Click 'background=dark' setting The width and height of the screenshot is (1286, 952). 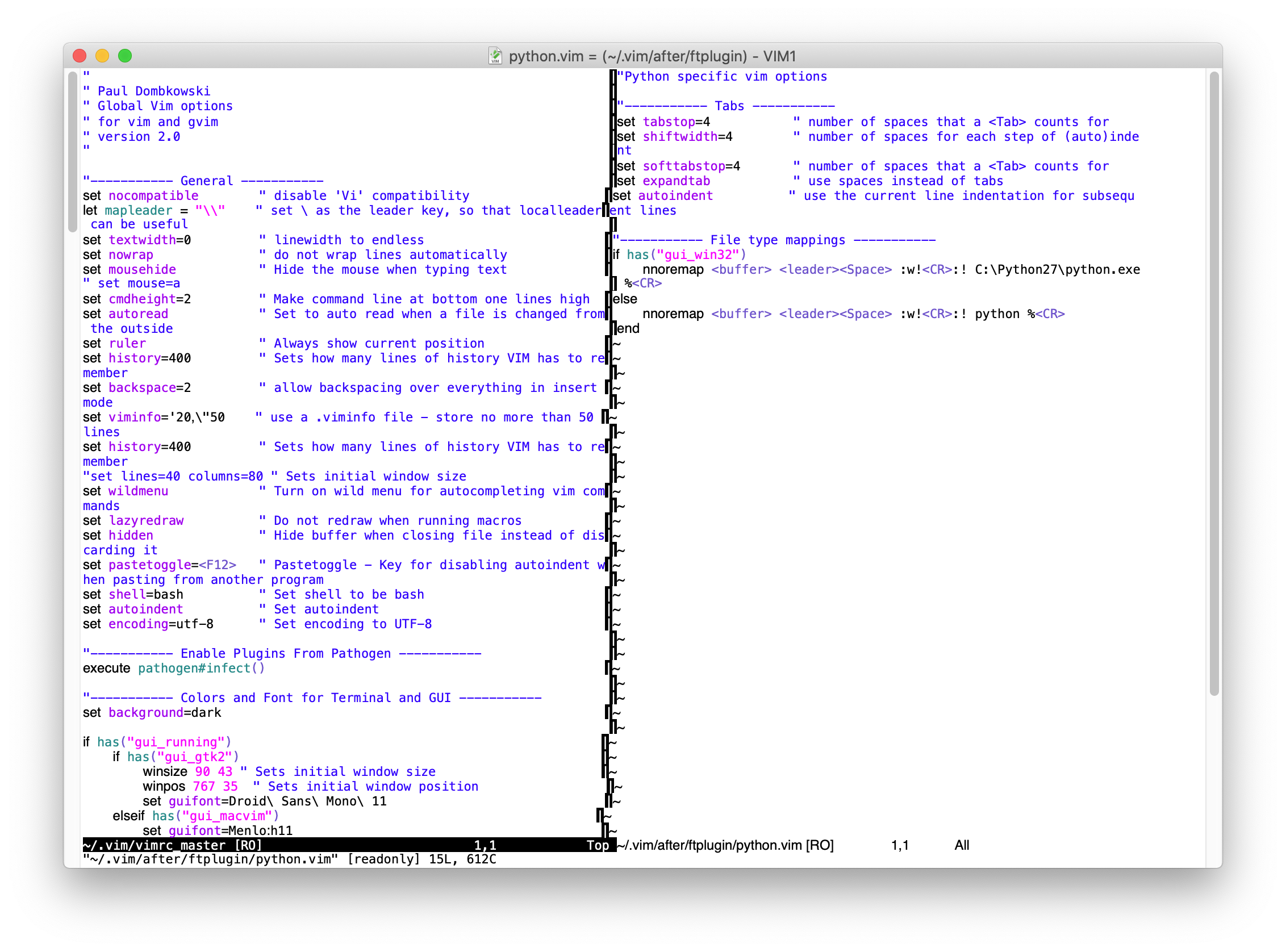pos(165,713)
